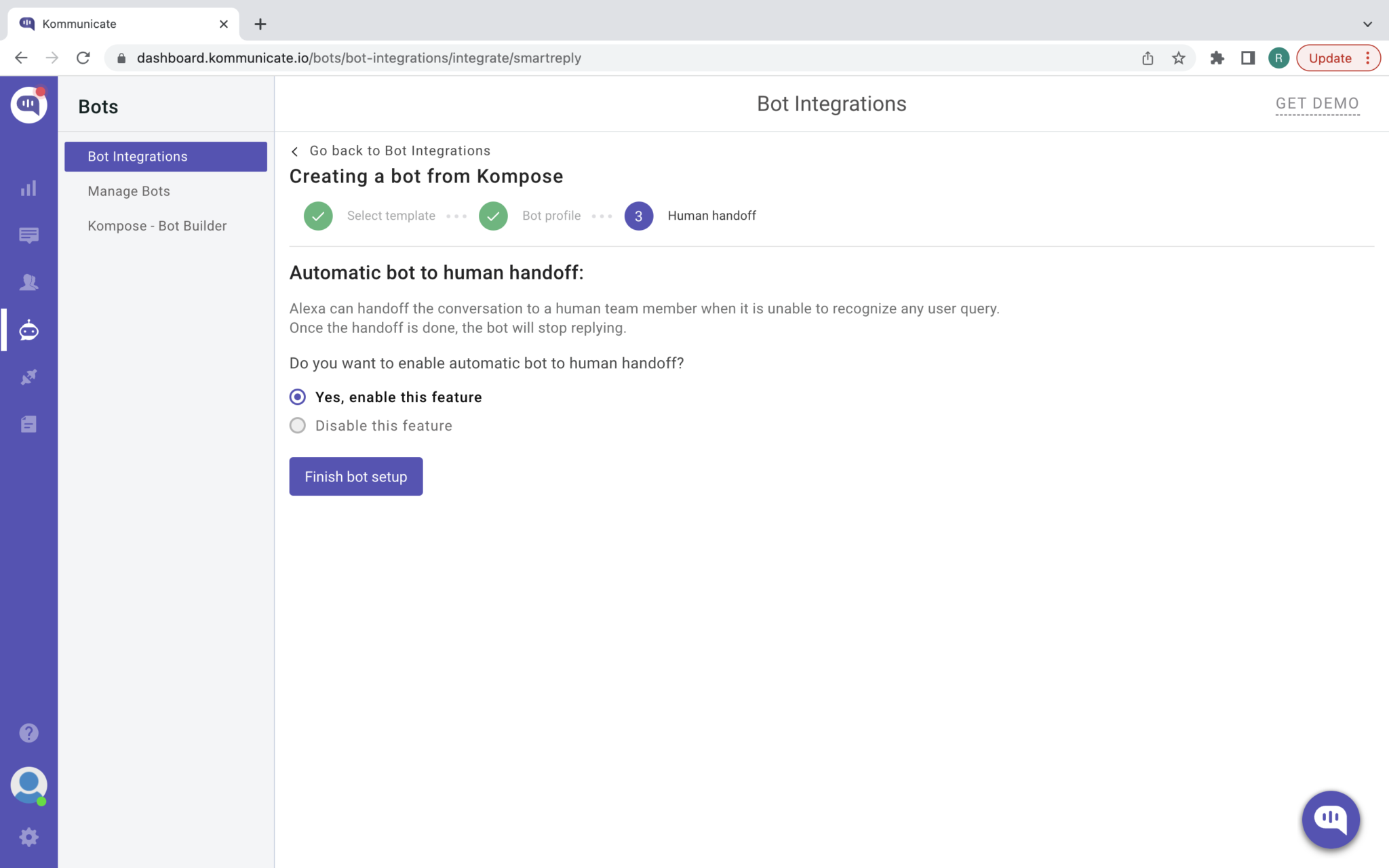Open the Help question mark icon

tap(28, 732)
